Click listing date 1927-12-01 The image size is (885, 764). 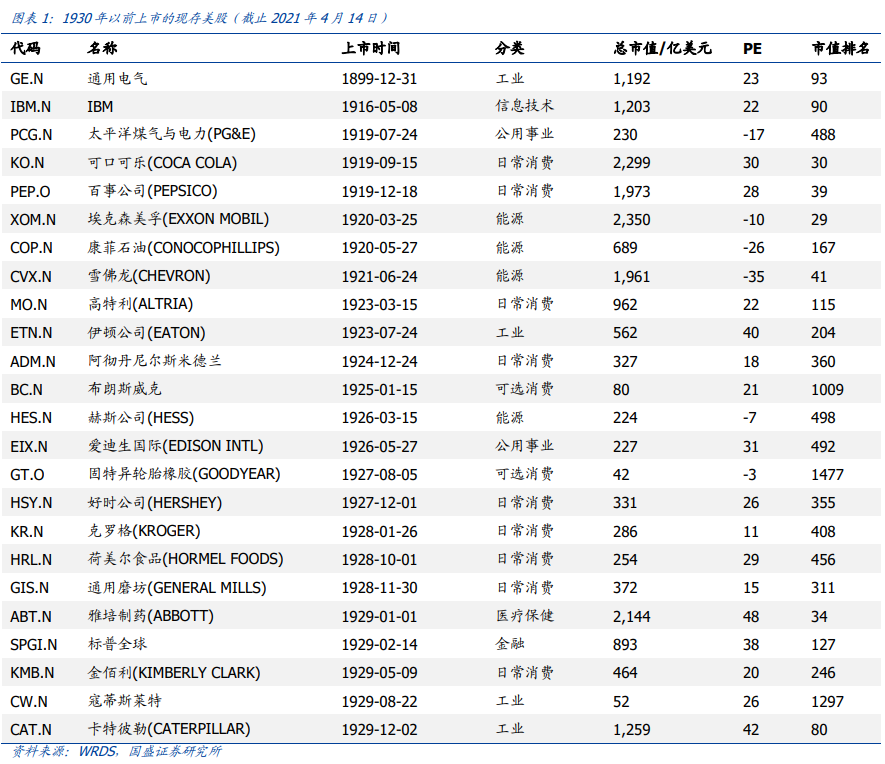point(379,503)
